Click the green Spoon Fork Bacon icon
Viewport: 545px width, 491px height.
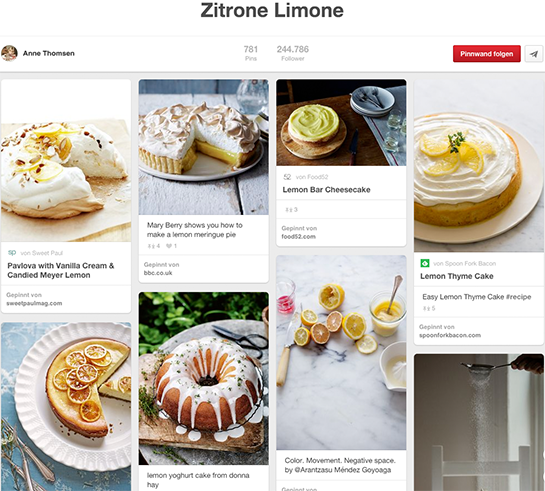click(x=425, y=263)
